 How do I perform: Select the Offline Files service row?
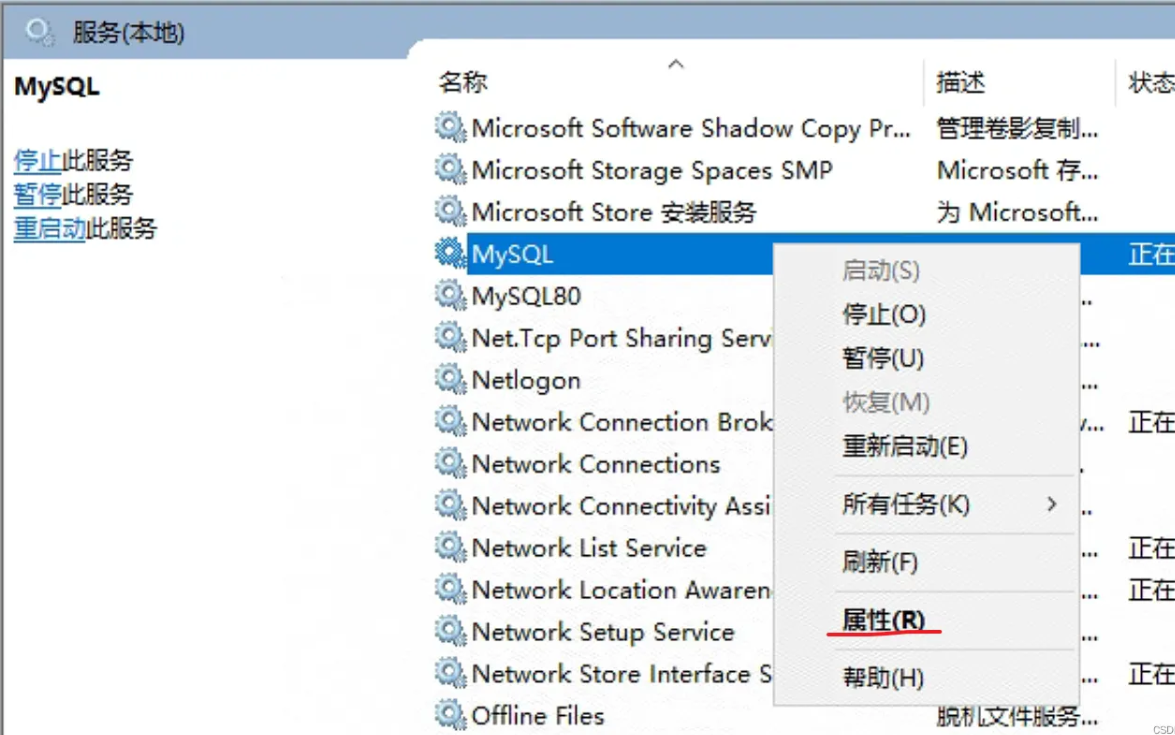(538, 716)
